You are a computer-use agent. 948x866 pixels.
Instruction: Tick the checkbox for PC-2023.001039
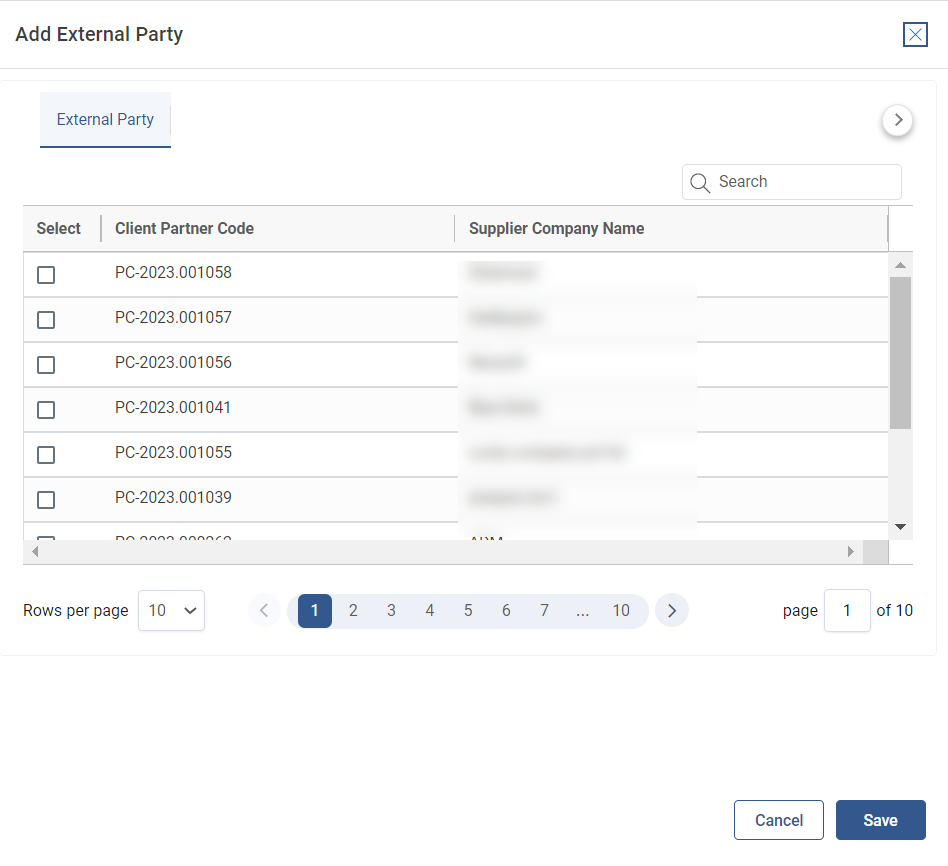[46, 500]
